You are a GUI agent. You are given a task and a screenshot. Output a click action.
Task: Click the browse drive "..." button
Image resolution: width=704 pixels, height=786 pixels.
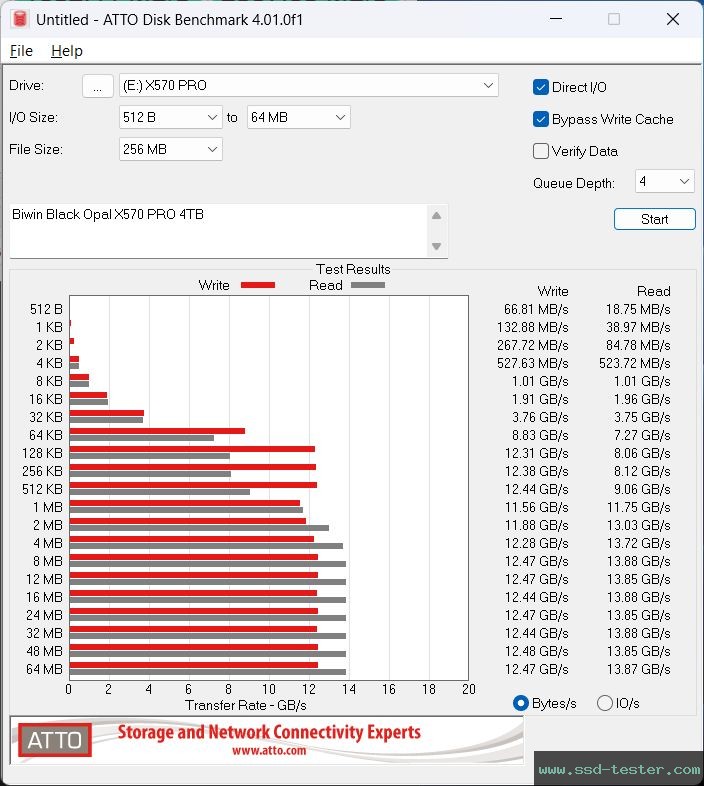(97, 86)
